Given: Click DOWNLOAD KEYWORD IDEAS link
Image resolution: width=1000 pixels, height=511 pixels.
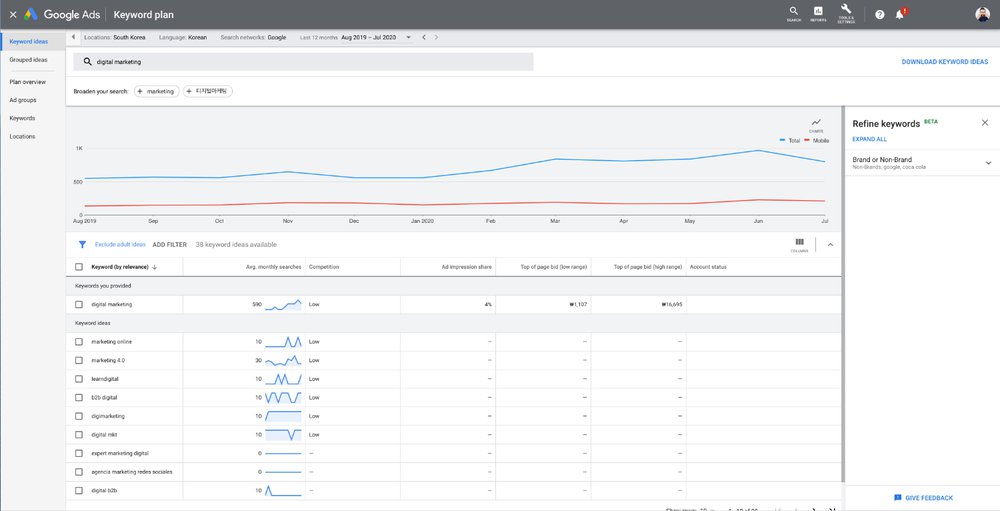Looking at the screenshot, I should coord(944,62).
